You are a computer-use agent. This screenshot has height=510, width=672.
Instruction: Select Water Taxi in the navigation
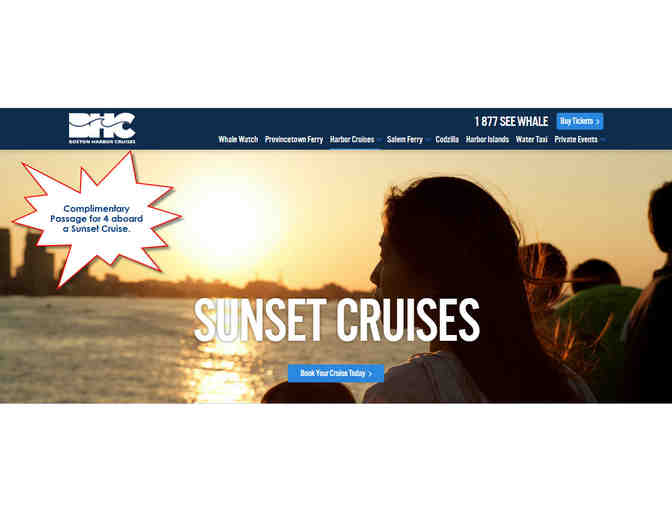pyautogui.click(x=531, y=139)
